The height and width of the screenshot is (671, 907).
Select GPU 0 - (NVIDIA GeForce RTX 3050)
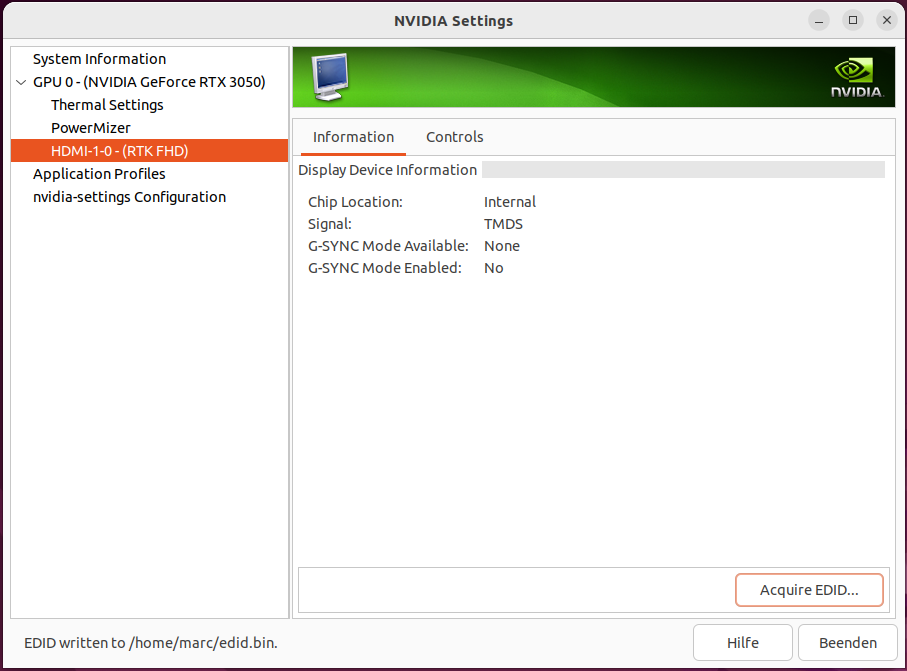coord(149,82)
